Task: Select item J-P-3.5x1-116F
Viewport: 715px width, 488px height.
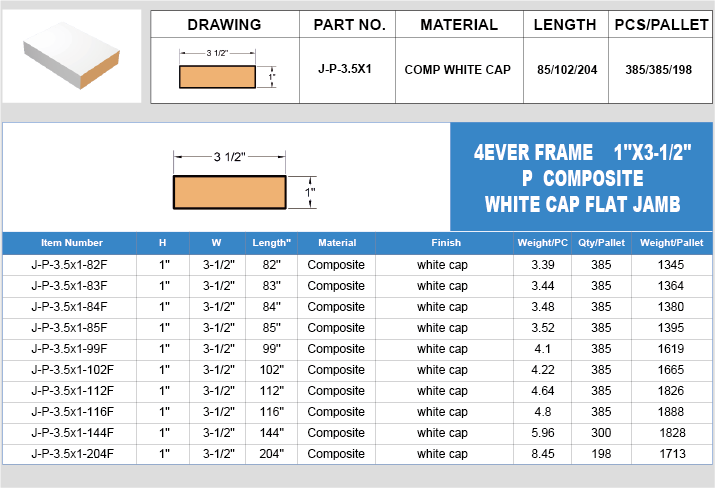Action: pyautogui.click(x=73, y=411)
